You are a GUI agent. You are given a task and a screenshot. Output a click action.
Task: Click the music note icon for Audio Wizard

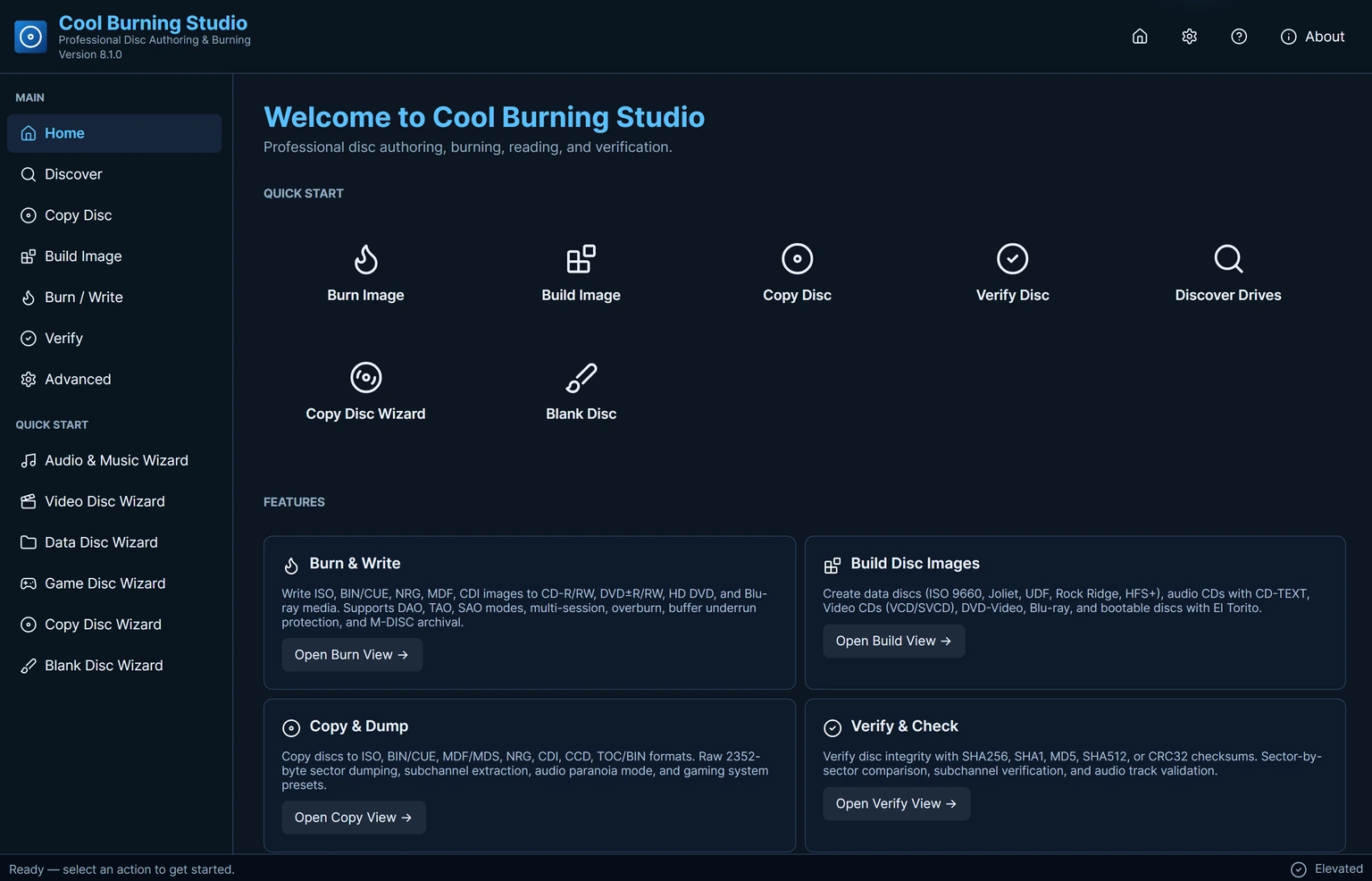point(29,460)
